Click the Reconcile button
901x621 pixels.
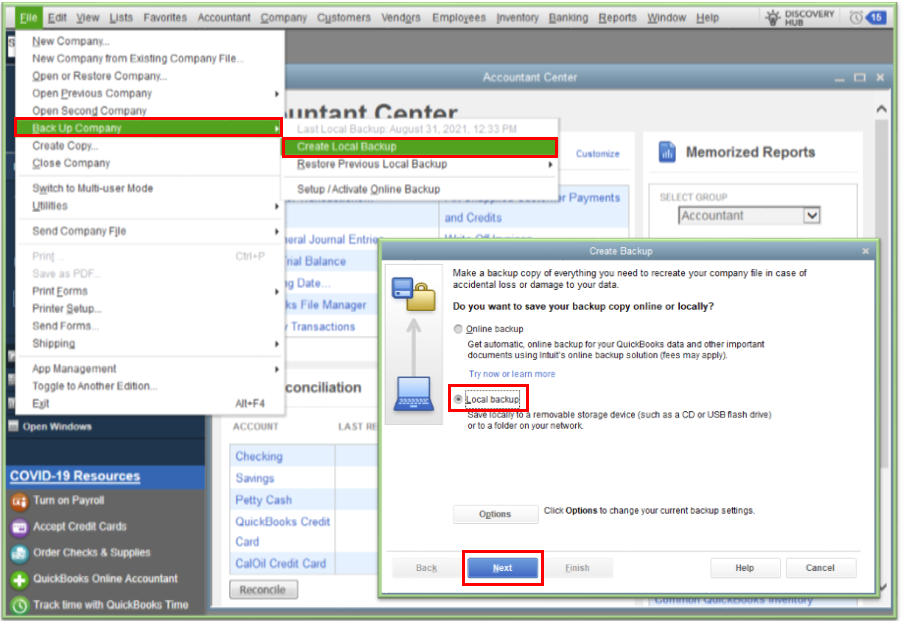(263, 589)
